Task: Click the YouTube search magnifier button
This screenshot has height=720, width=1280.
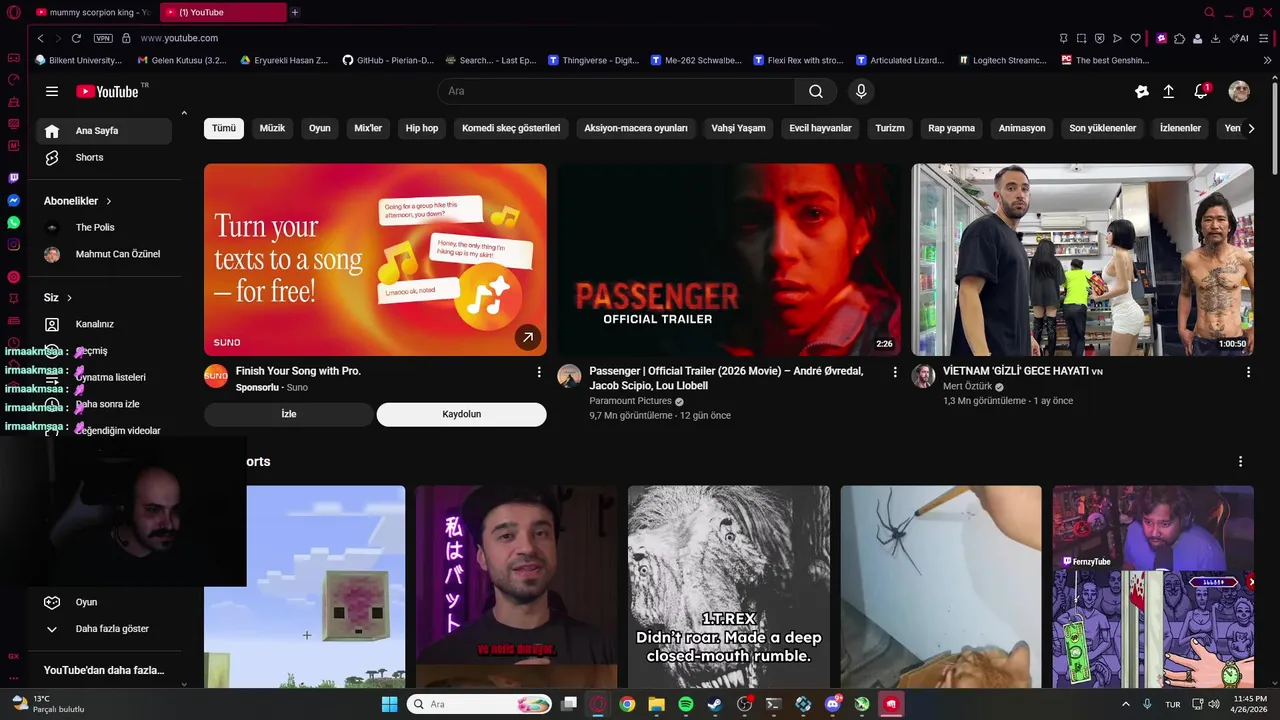Action: pos(816,91)
